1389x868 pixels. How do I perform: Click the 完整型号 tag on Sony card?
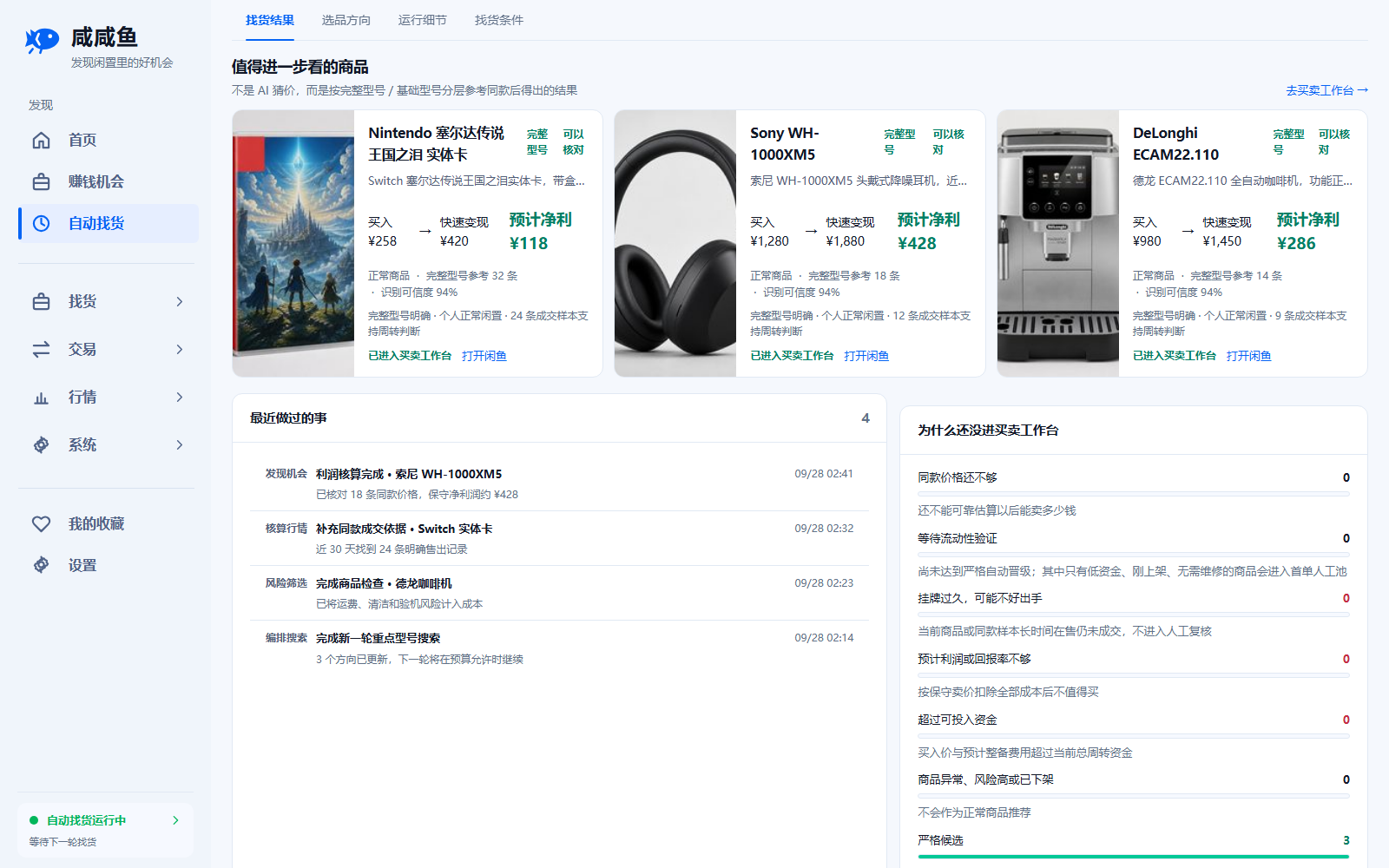tap(899, 141)
